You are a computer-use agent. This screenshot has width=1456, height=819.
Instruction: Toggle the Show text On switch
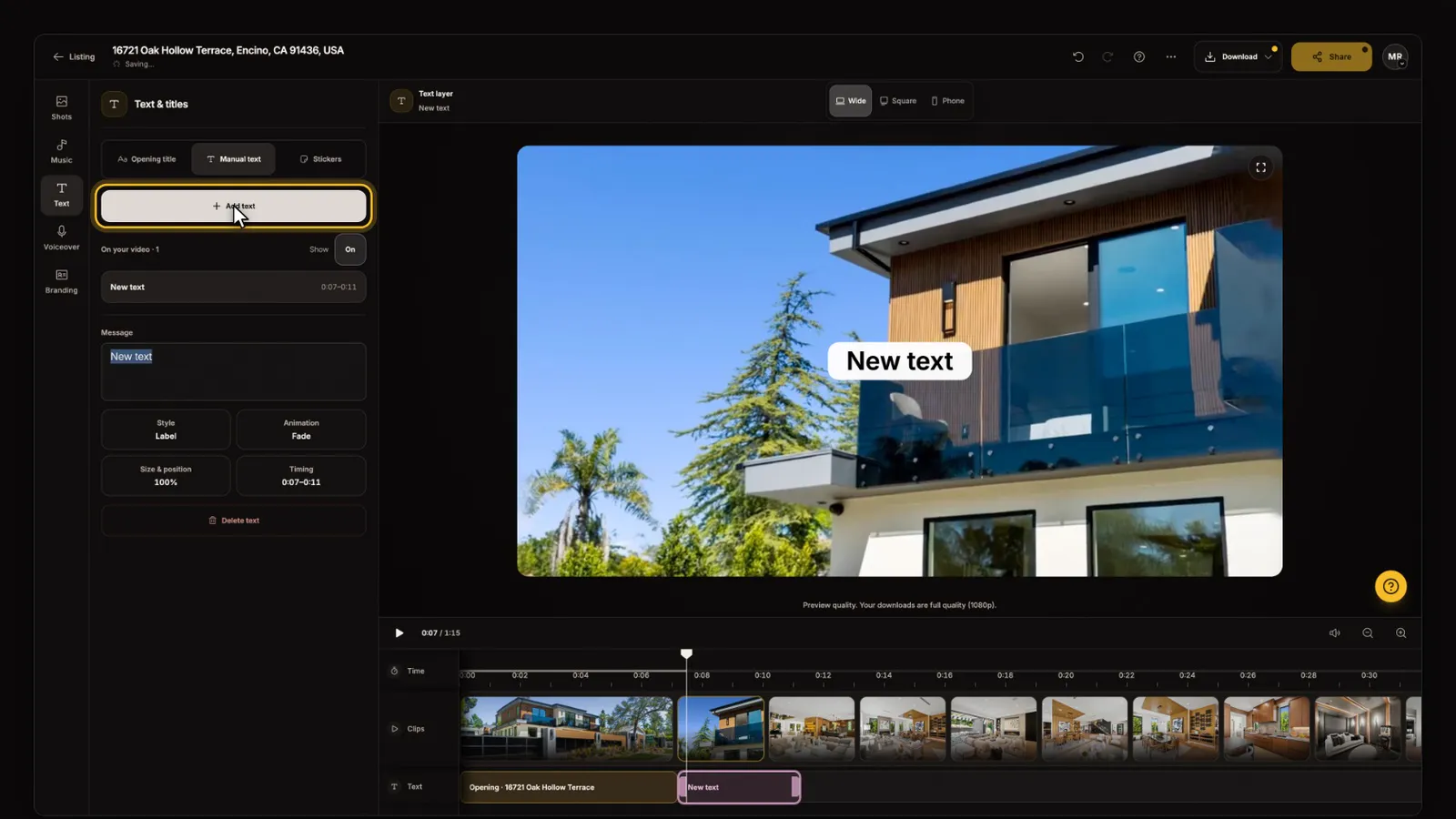(x=350, y=249)
